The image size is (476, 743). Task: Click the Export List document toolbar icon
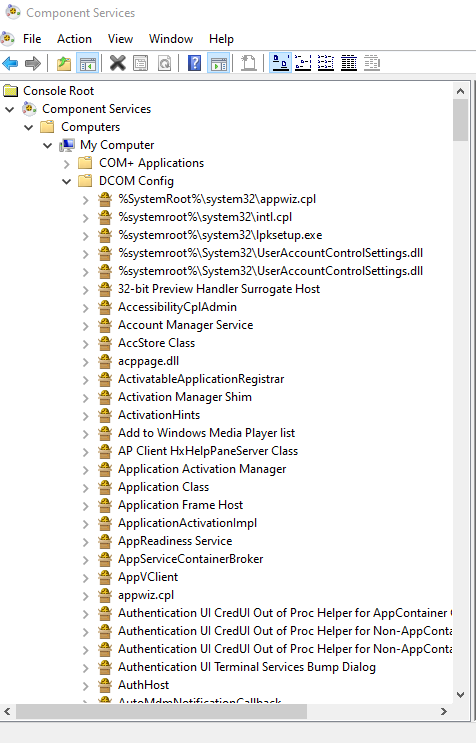pyautogui.click(x=249, y=63)
